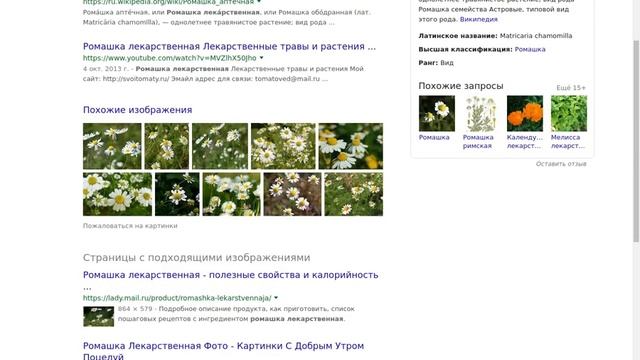Open the first similar image in the top row
Screen dimensions: 640x360
click(112, 146)
